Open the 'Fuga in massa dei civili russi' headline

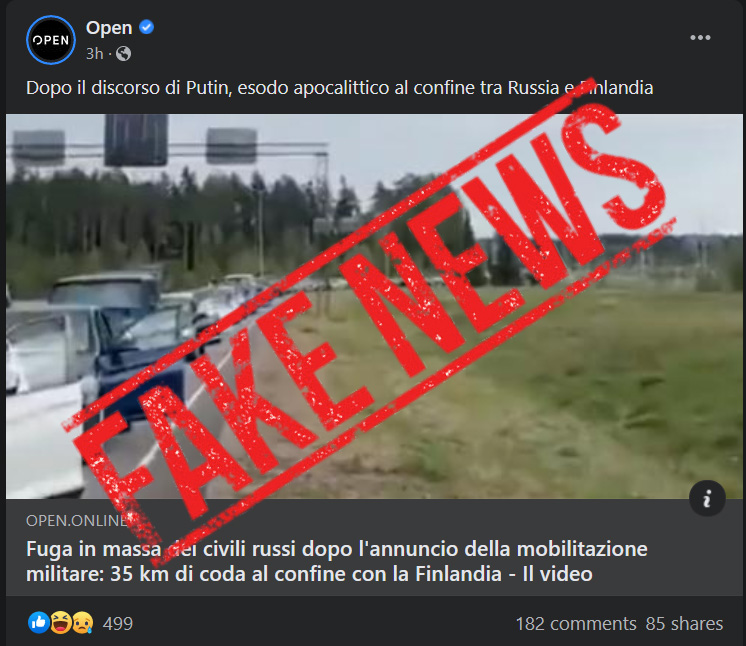click(336, 561)
